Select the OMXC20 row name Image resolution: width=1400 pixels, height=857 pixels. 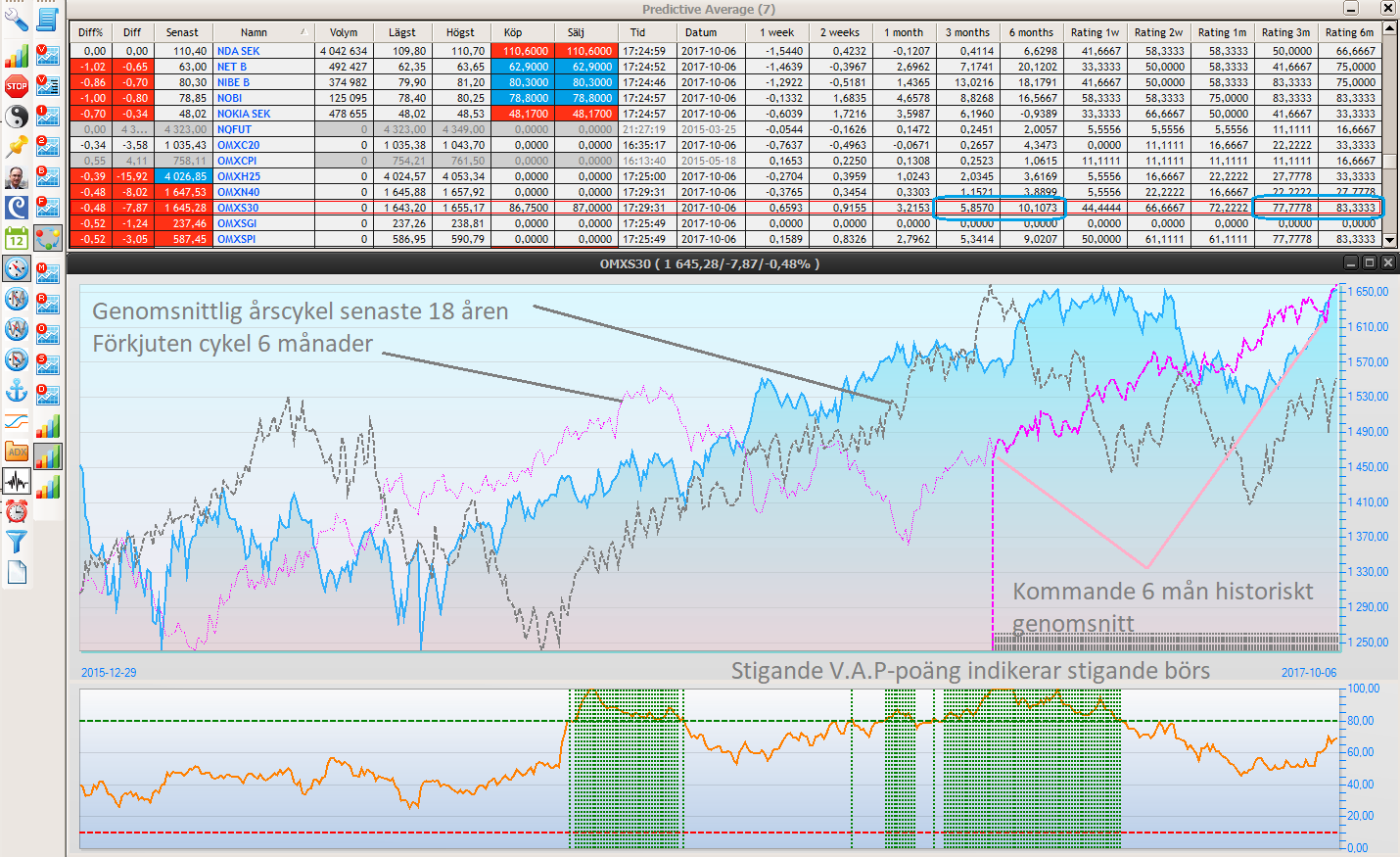coord(238,145)
